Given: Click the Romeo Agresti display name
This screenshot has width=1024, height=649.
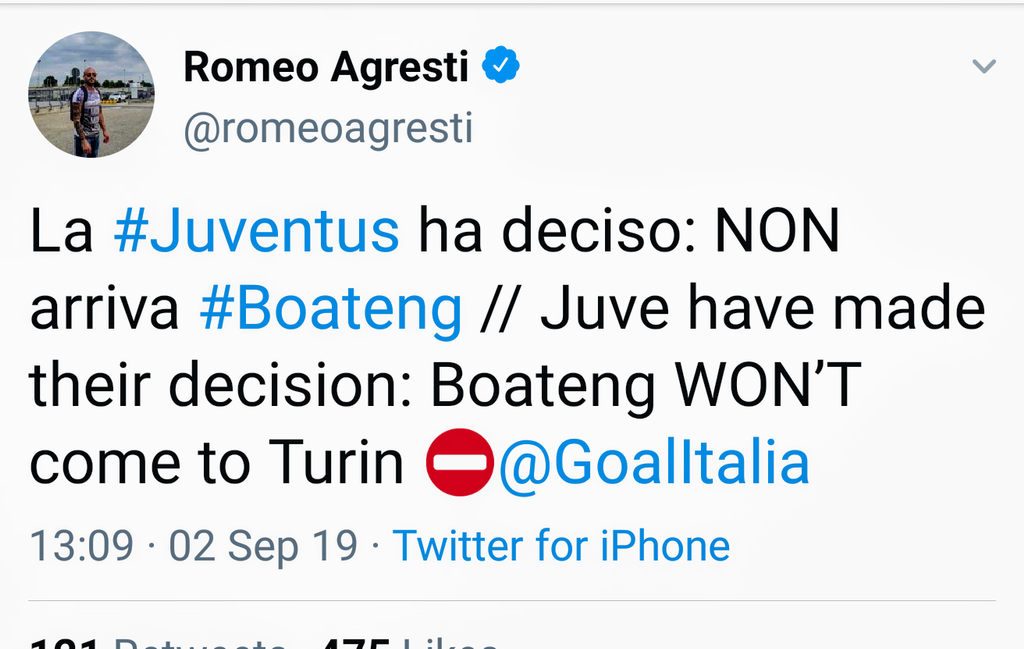Looking at the screenshot, I should [x=326, y=67].
